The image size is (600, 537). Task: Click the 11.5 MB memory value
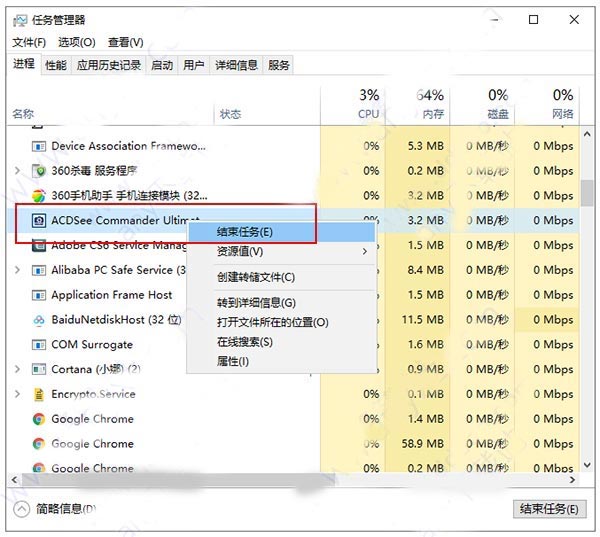(423, 320)
